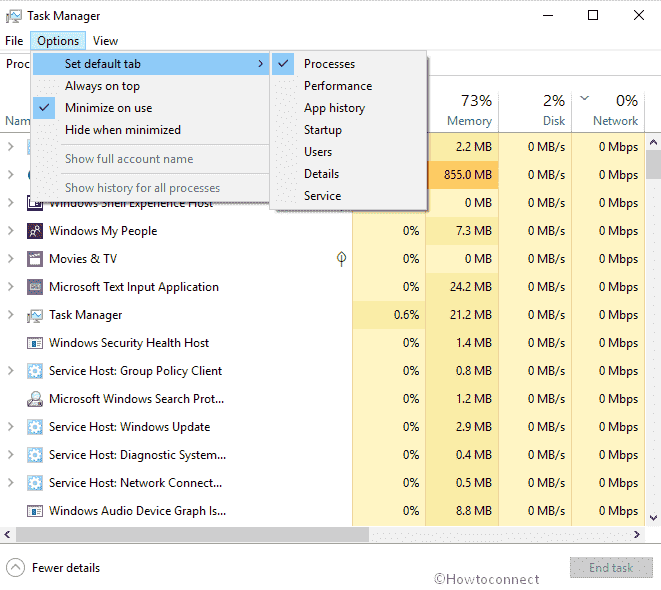Select Details as the default tab
Viewport: 661px width, 590px height.
(x=349, y=174)
